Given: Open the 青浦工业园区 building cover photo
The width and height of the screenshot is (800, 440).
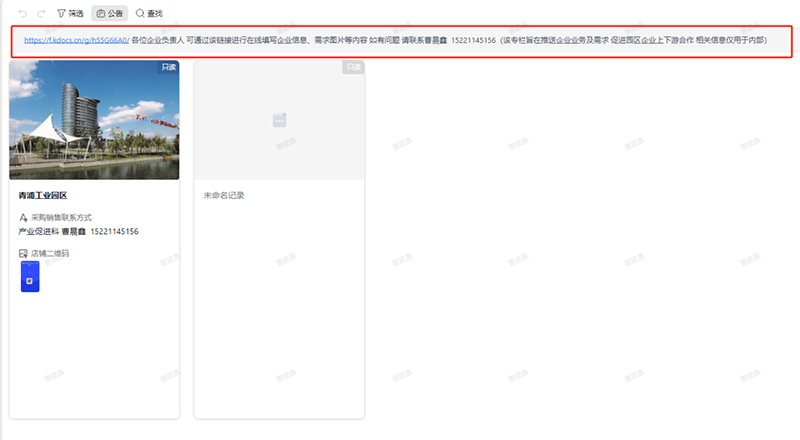Looking at the screenshot, I should (94, 120).
